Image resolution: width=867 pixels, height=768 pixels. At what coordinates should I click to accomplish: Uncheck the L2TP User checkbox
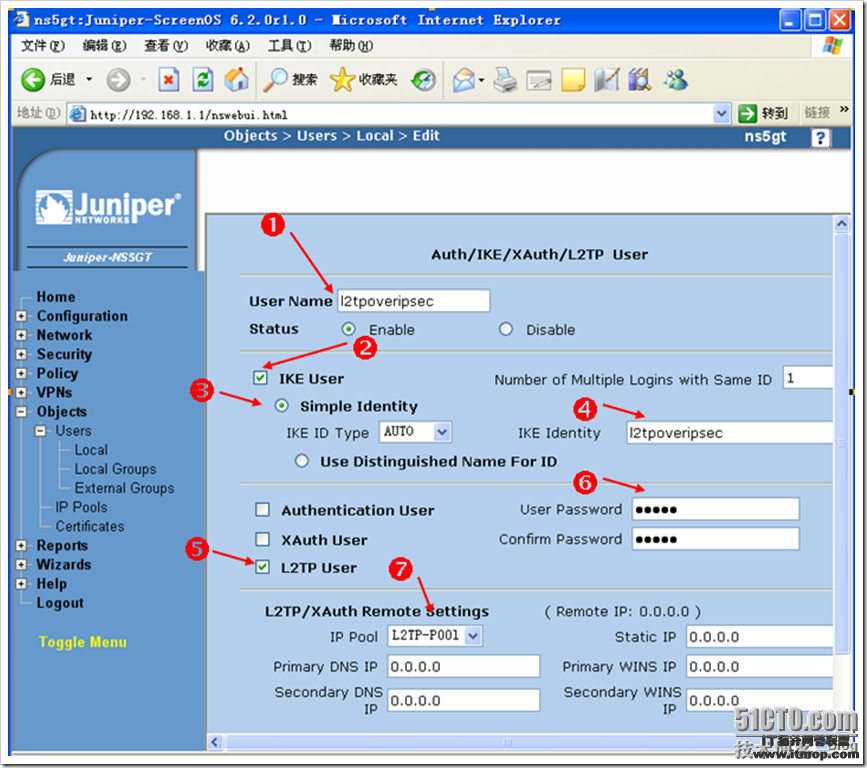pyautogui.click(x=263, y=567)
